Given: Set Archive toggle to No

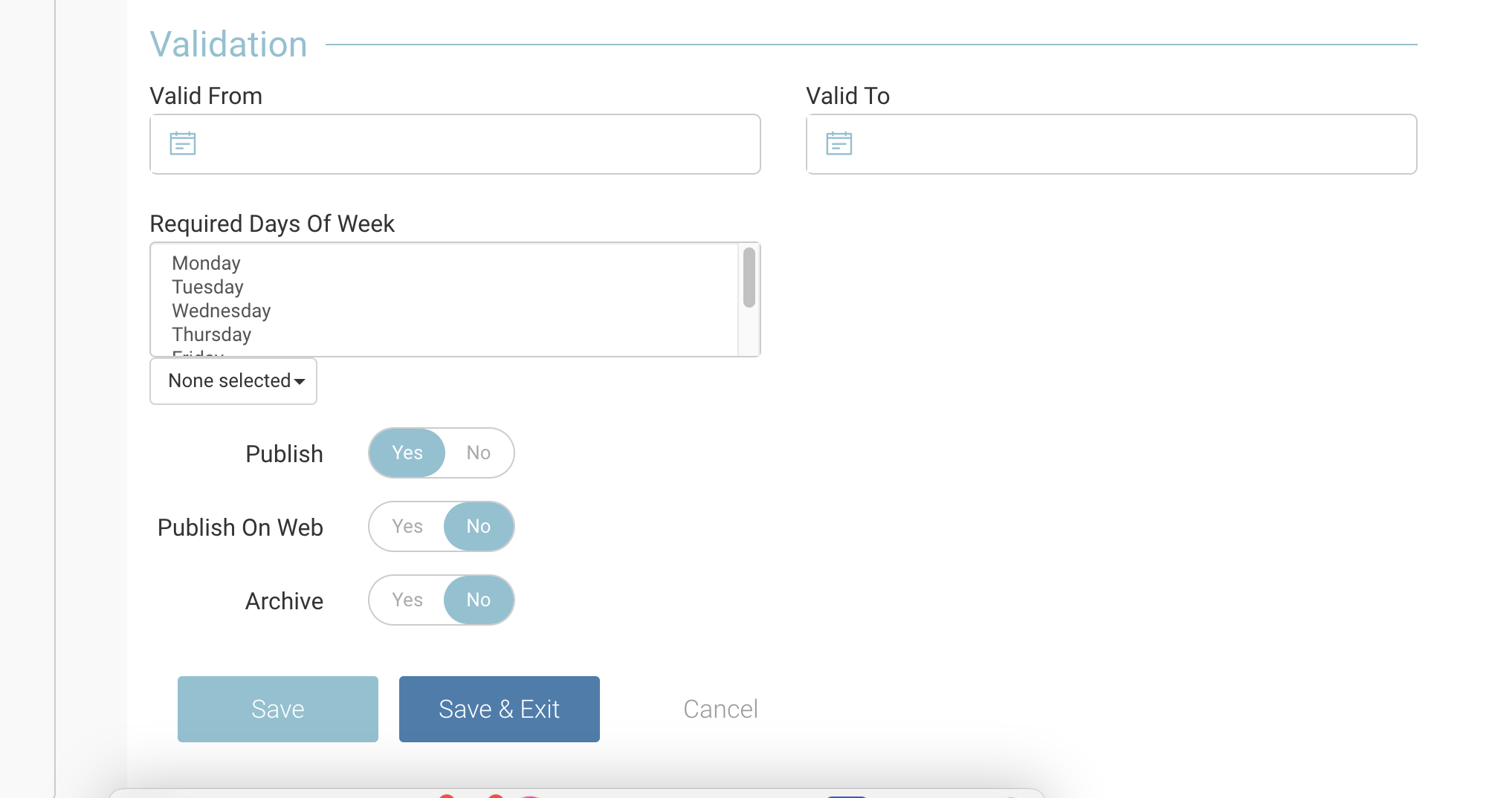Looking at the screenshot, I should 479,600.
